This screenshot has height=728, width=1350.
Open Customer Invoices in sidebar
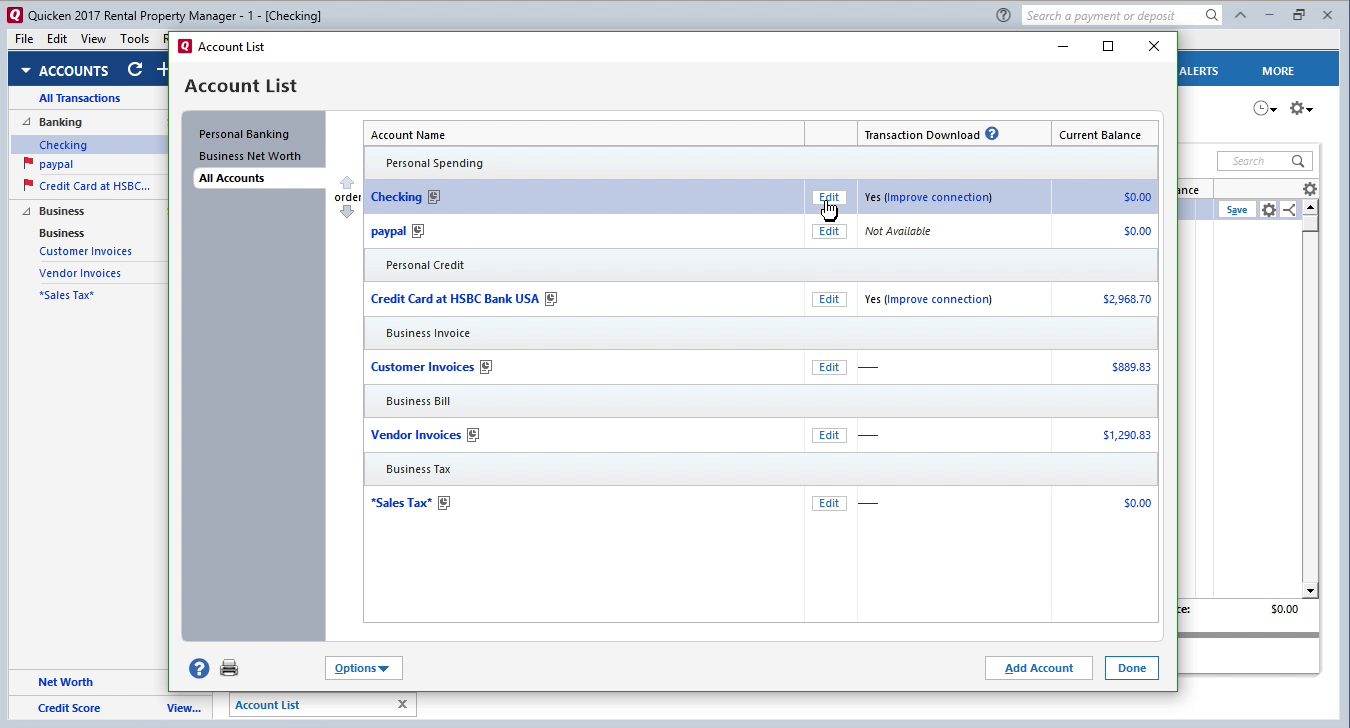tap(86, 251)
